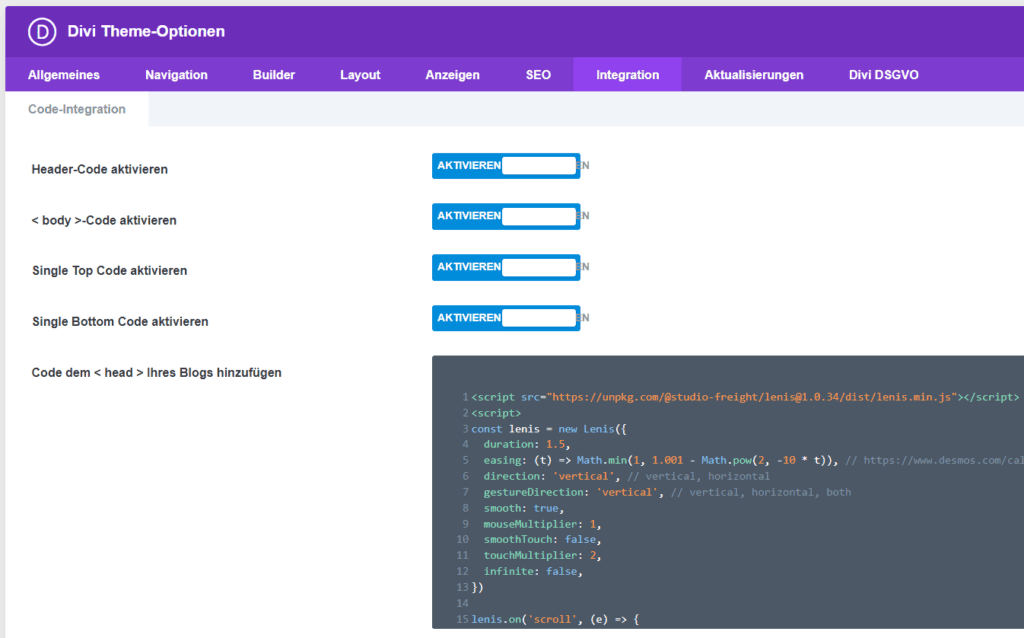
Task: Click the 'duration: 1.5' code line
Action: coord(526,444)
